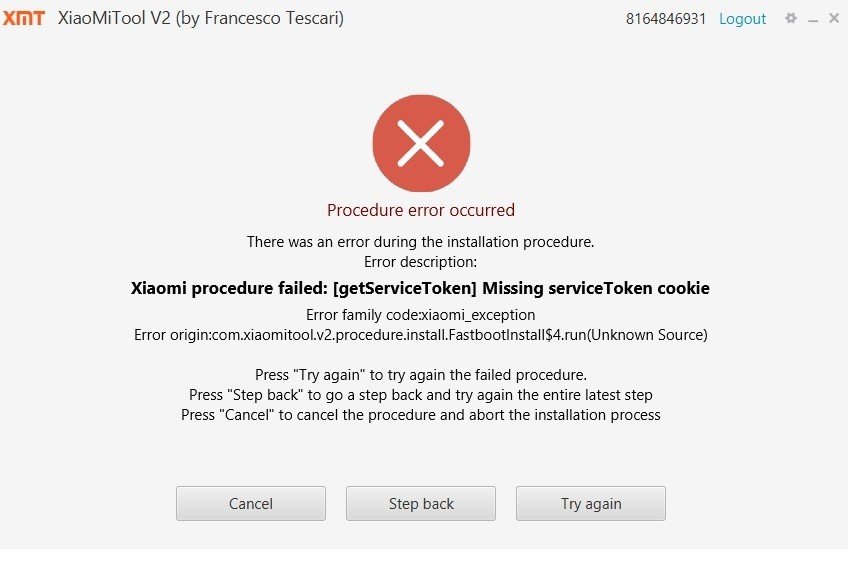Click the instruction line about "Cancel"
This screenshot has height=572, width=848.
click(421, 414)
